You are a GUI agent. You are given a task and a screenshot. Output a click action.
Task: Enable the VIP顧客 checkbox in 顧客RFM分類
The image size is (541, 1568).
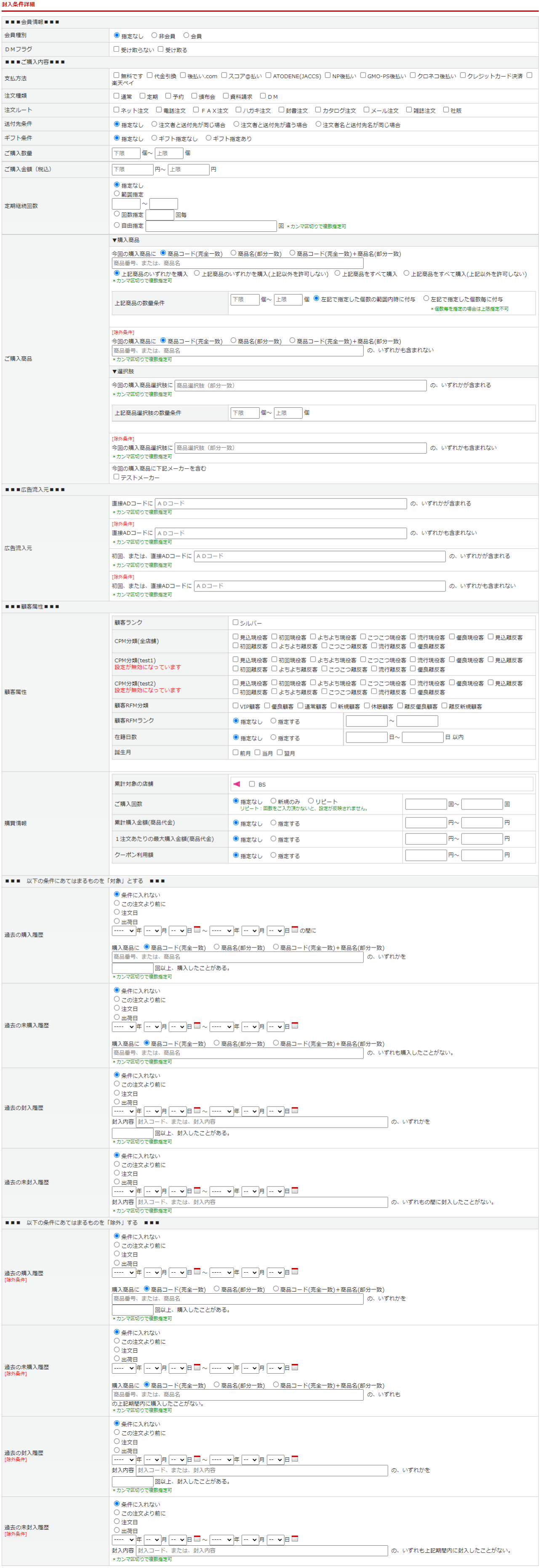236,706
